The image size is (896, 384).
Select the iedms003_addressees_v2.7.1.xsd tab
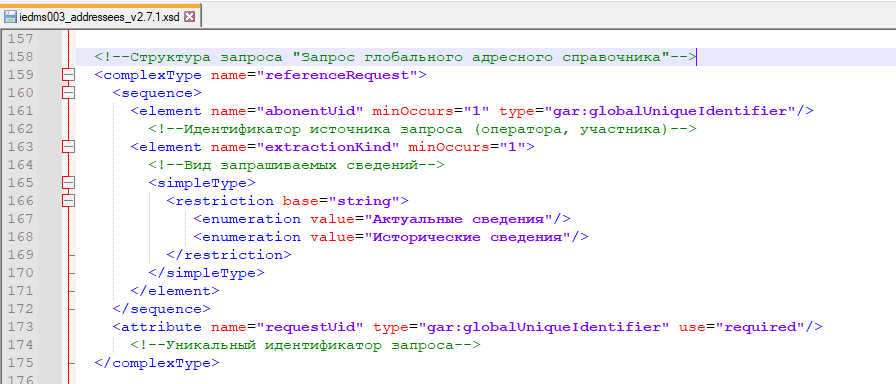(x=100, y=17)
